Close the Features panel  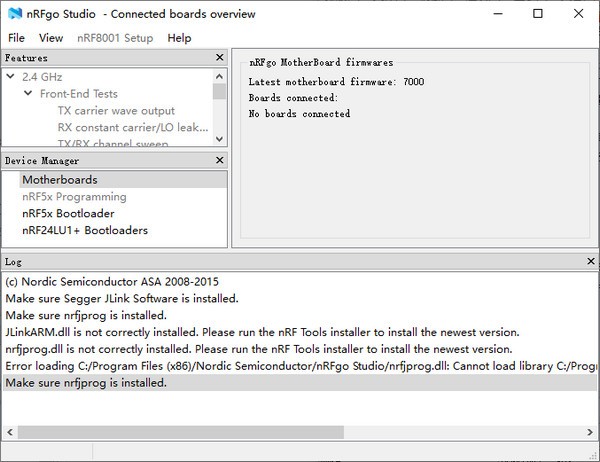tap(220, 59)
